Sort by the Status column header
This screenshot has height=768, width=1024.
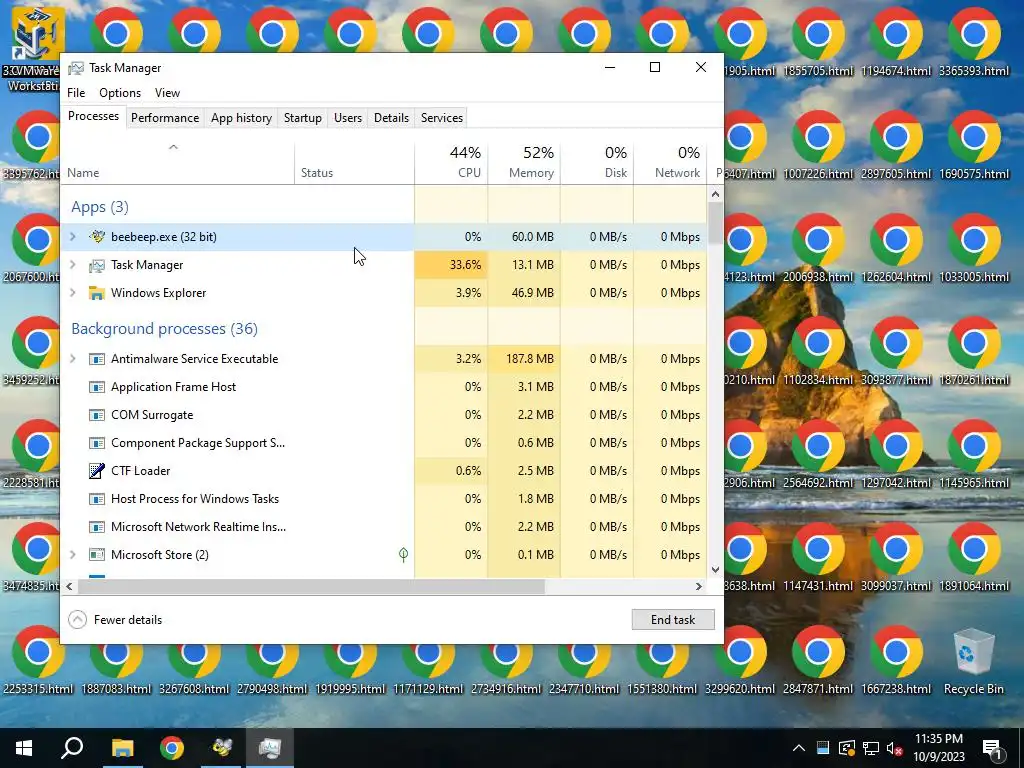355,162
